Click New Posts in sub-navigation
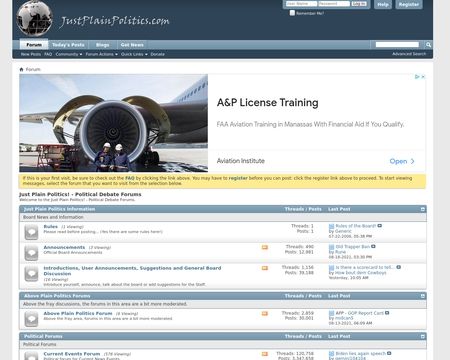The height and width of the screenshot is (360, 450). [31, 54]
